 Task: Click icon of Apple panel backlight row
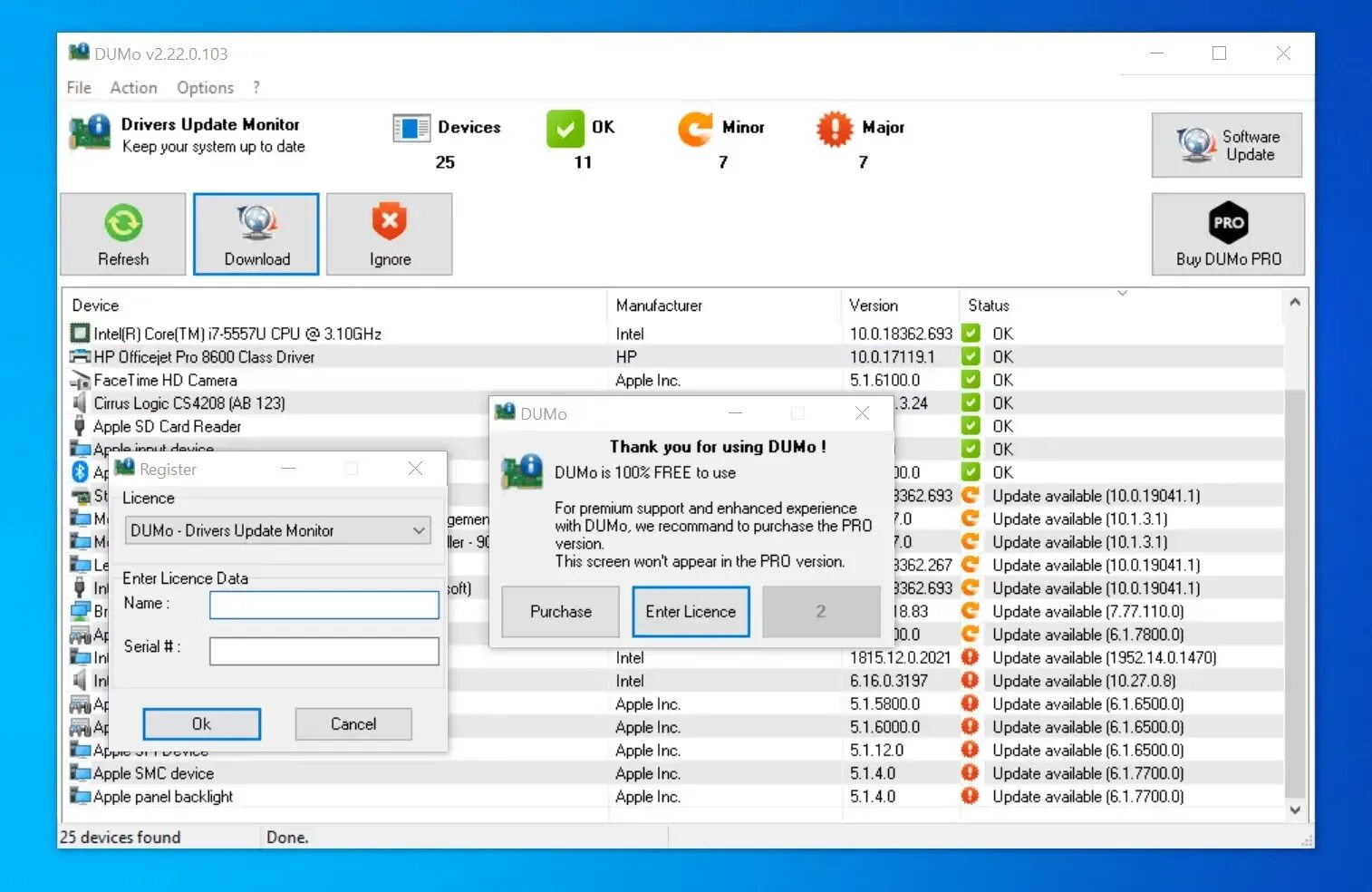80,796
